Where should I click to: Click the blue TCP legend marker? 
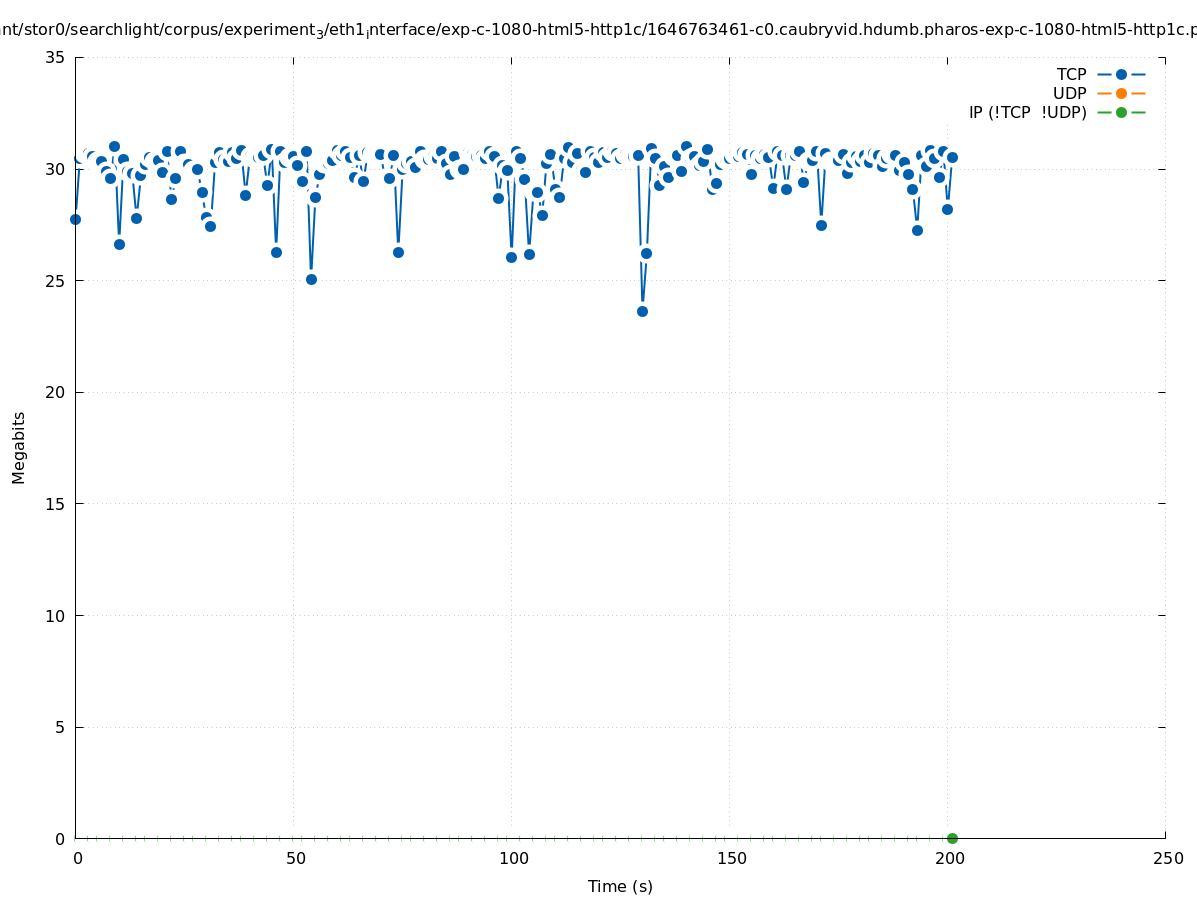[x=1121, y=74]
